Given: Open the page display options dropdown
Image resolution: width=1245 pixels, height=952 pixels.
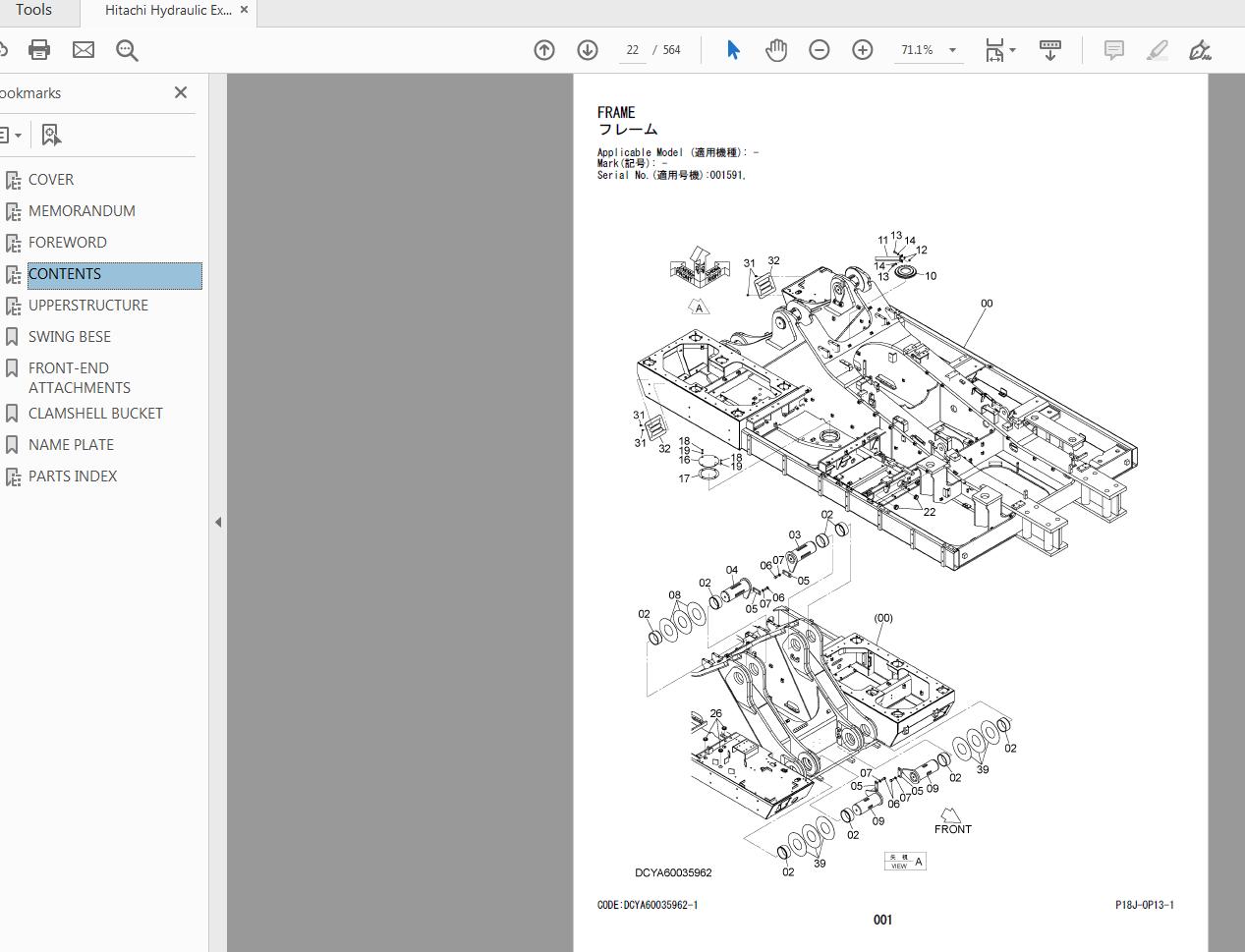Looking at the screenshot, I should pos(1013,49).
